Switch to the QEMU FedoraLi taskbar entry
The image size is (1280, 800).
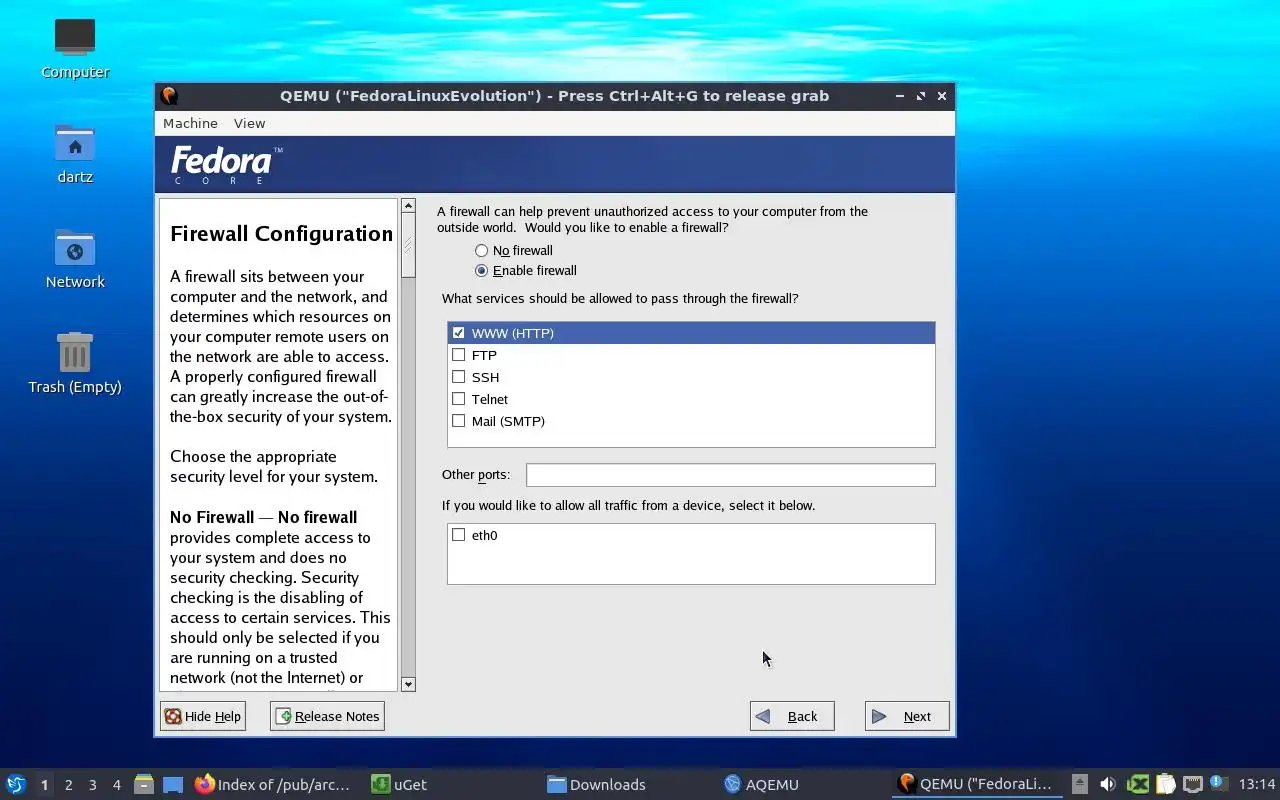[976, 784]
